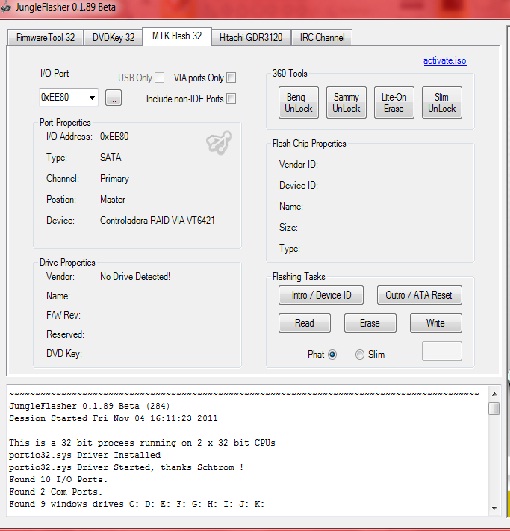Click the log scrollbar down arrow
Viewport: 510px width, 531px height.
tap(494, 508)
